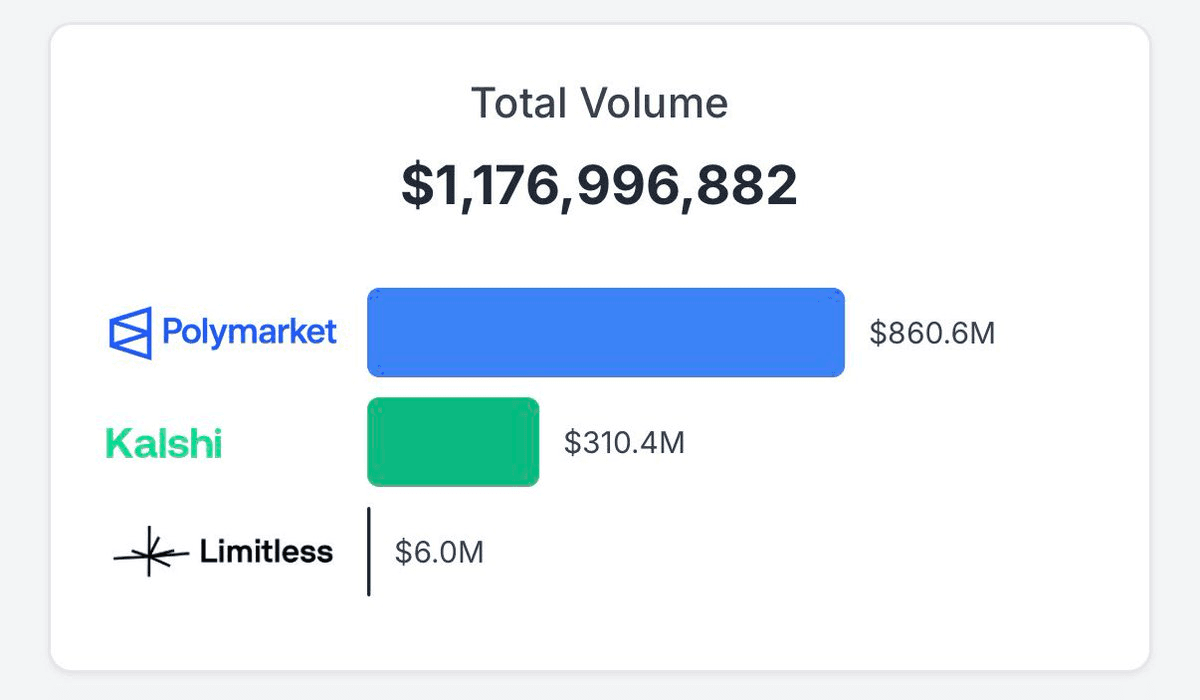Click the $310.4M volume label
The height and width of the screenshot is (700, 1200).
pos(624,442)
